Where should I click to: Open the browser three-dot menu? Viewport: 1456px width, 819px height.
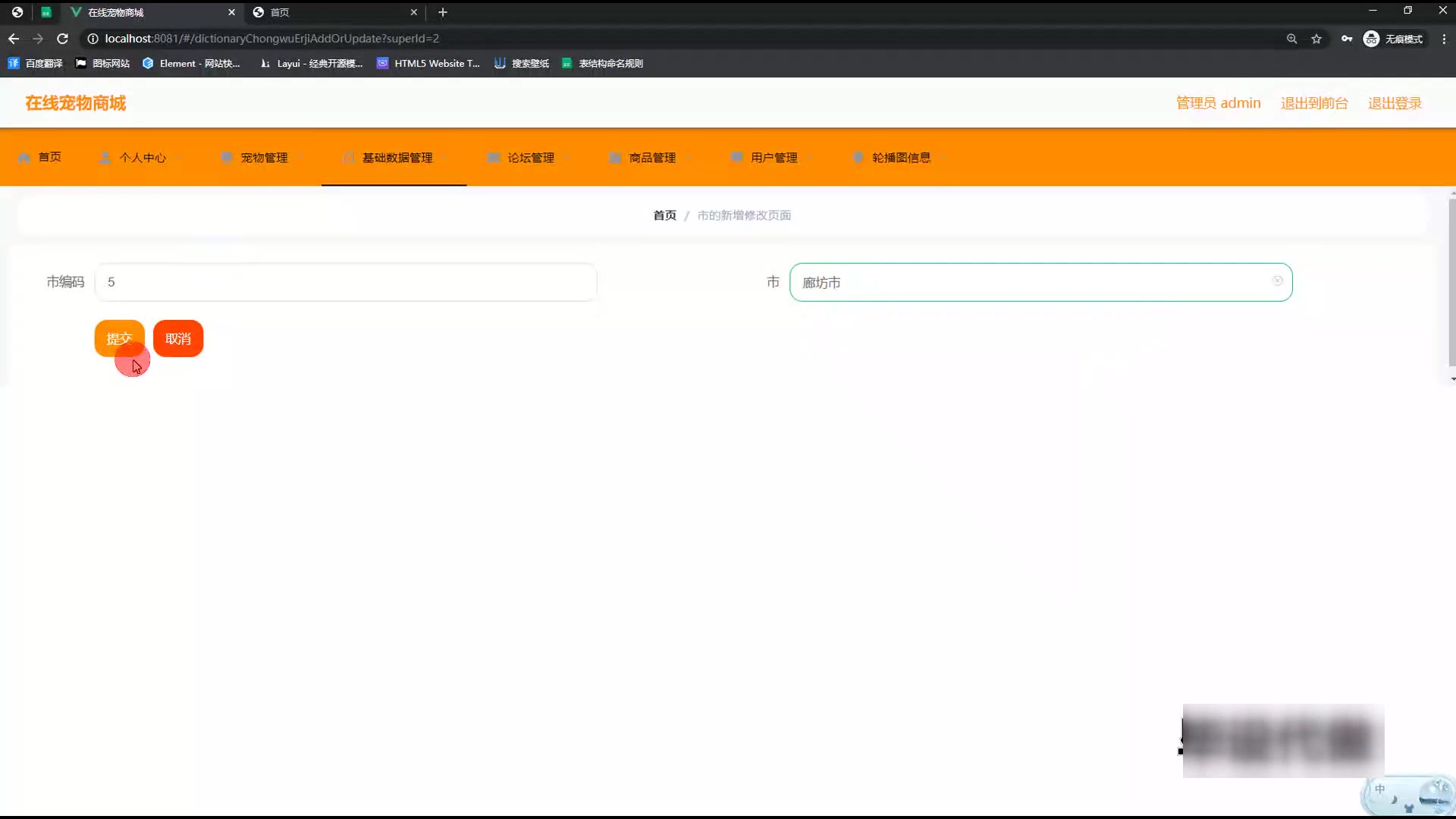[x=1444, y=39]
